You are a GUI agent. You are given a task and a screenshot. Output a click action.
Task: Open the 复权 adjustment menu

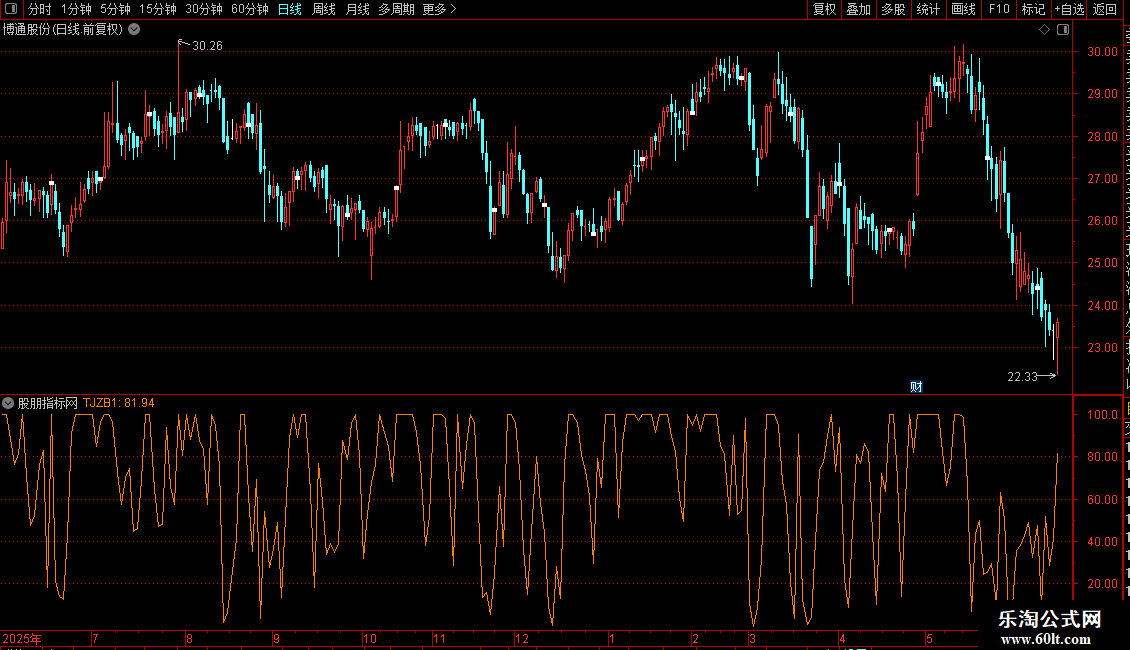pos(824,9)
